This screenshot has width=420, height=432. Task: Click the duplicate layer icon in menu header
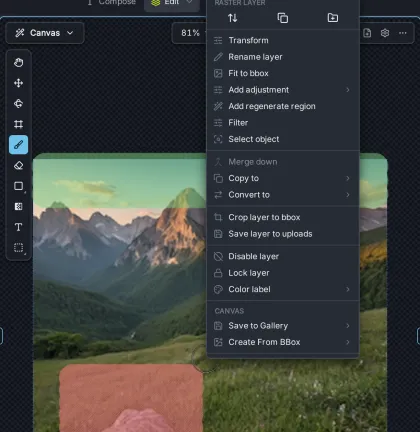click(x=283, y=18)
